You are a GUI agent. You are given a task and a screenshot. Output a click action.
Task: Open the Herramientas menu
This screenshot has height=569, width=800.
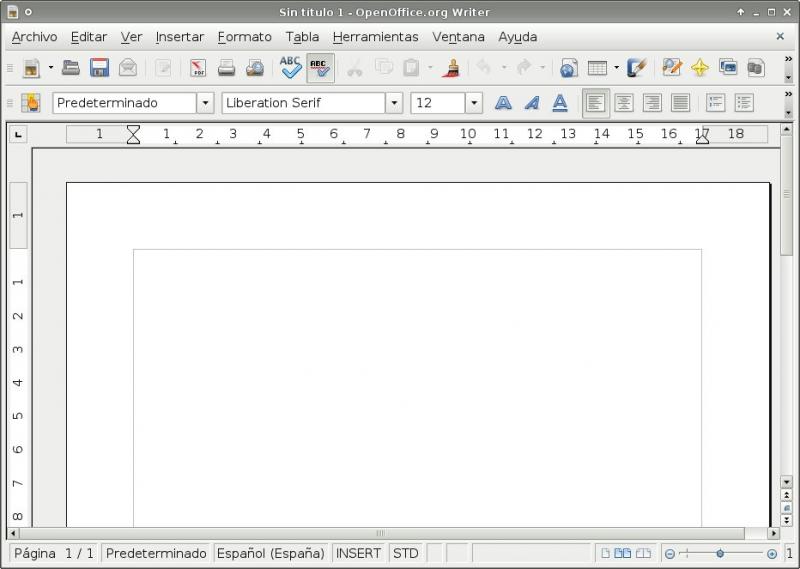click(376, 37)
